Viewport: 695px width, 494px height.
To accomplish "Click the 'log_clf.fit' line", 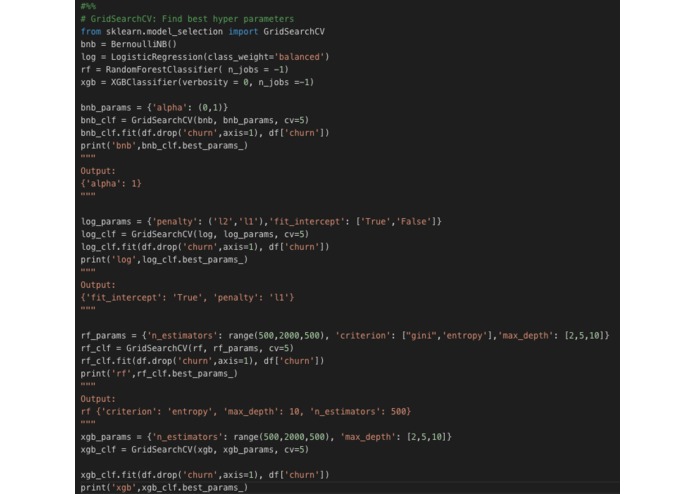I will click(x=205, y=247).
